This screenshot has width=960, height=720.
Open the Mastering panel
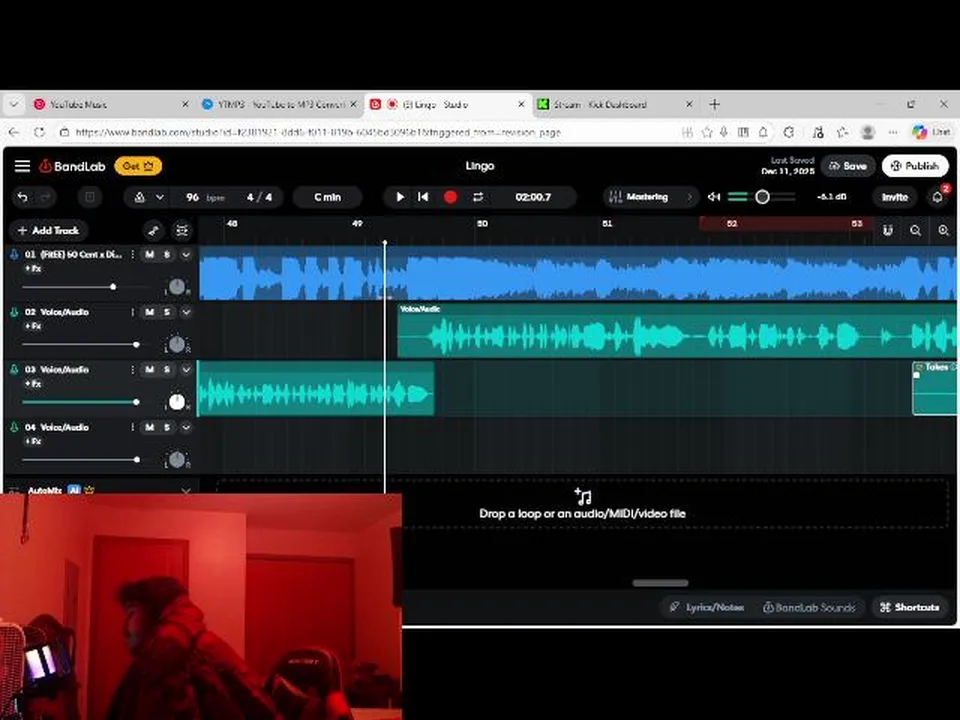pyautogui.click(x=650, y=197)
